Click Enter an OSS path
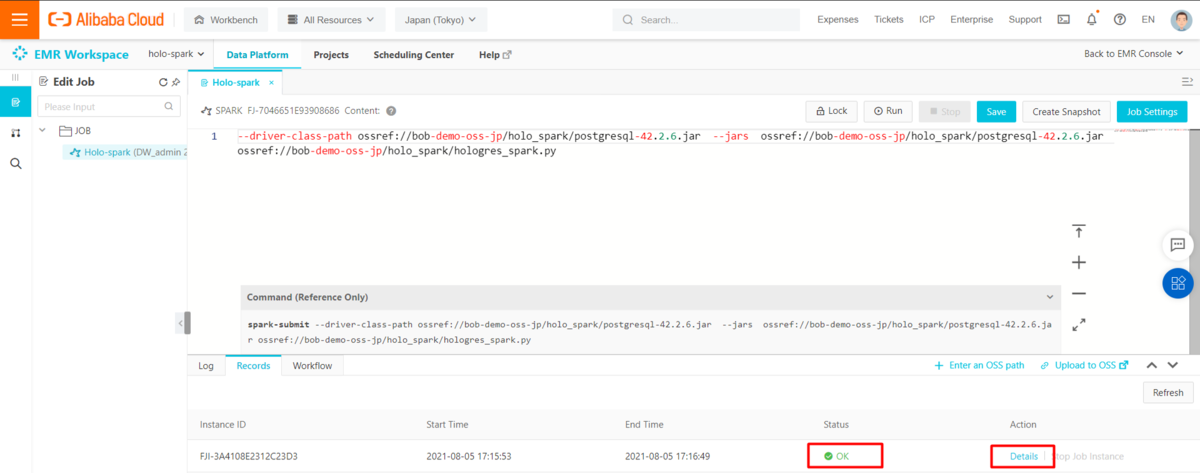1200x473 pixels. pos(979,366)
